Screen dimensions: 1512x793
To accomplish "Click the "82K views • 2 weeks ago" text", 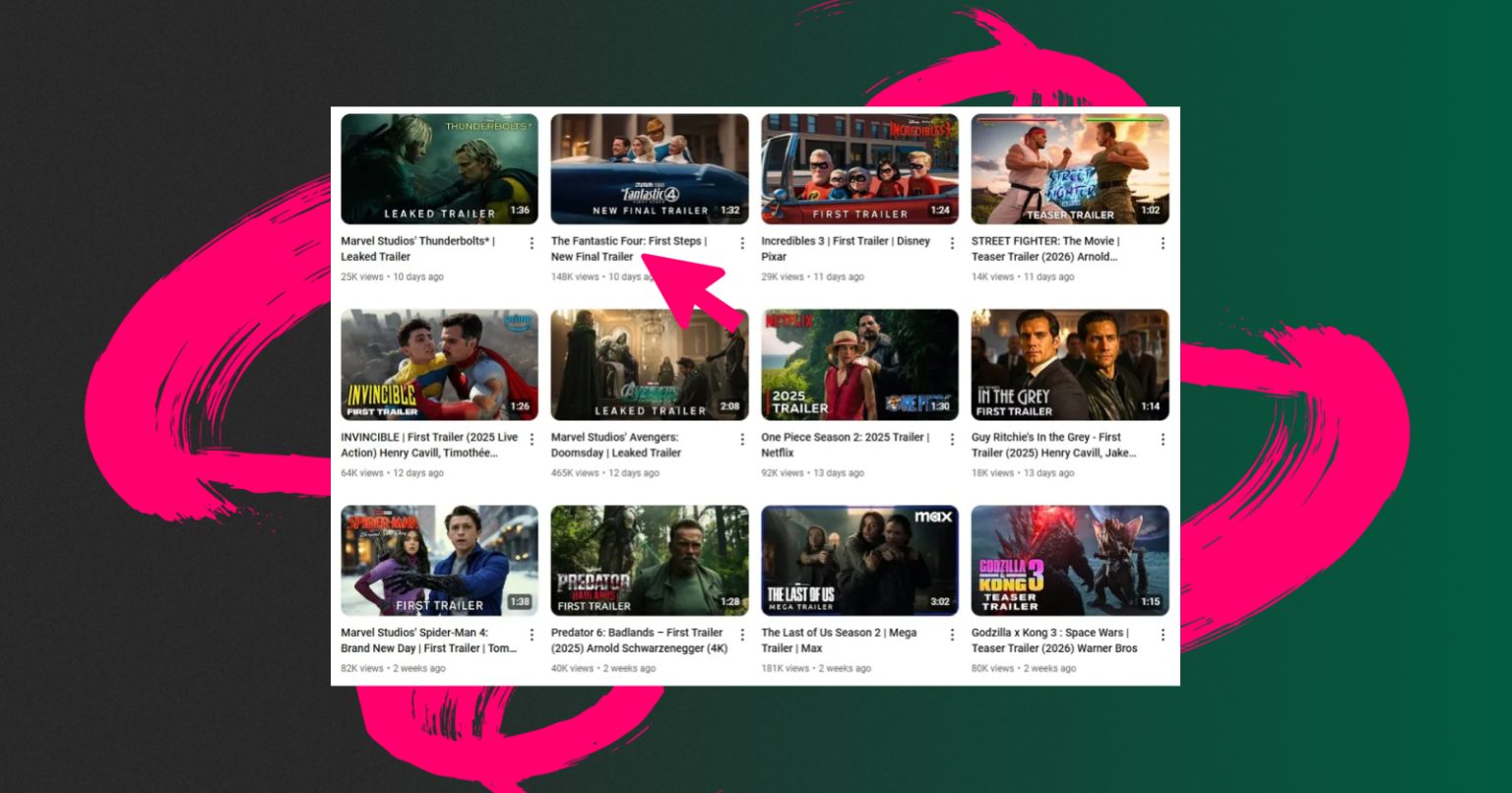I will pyautogui.click(x=393, y=668).
